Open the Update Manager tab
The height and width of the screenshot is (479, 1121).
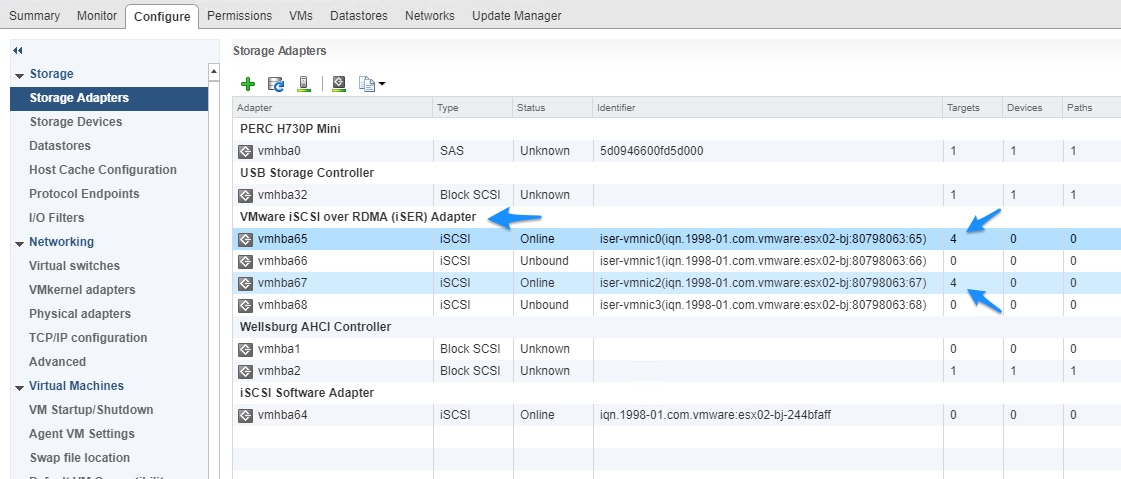click(x=517, y=15)
